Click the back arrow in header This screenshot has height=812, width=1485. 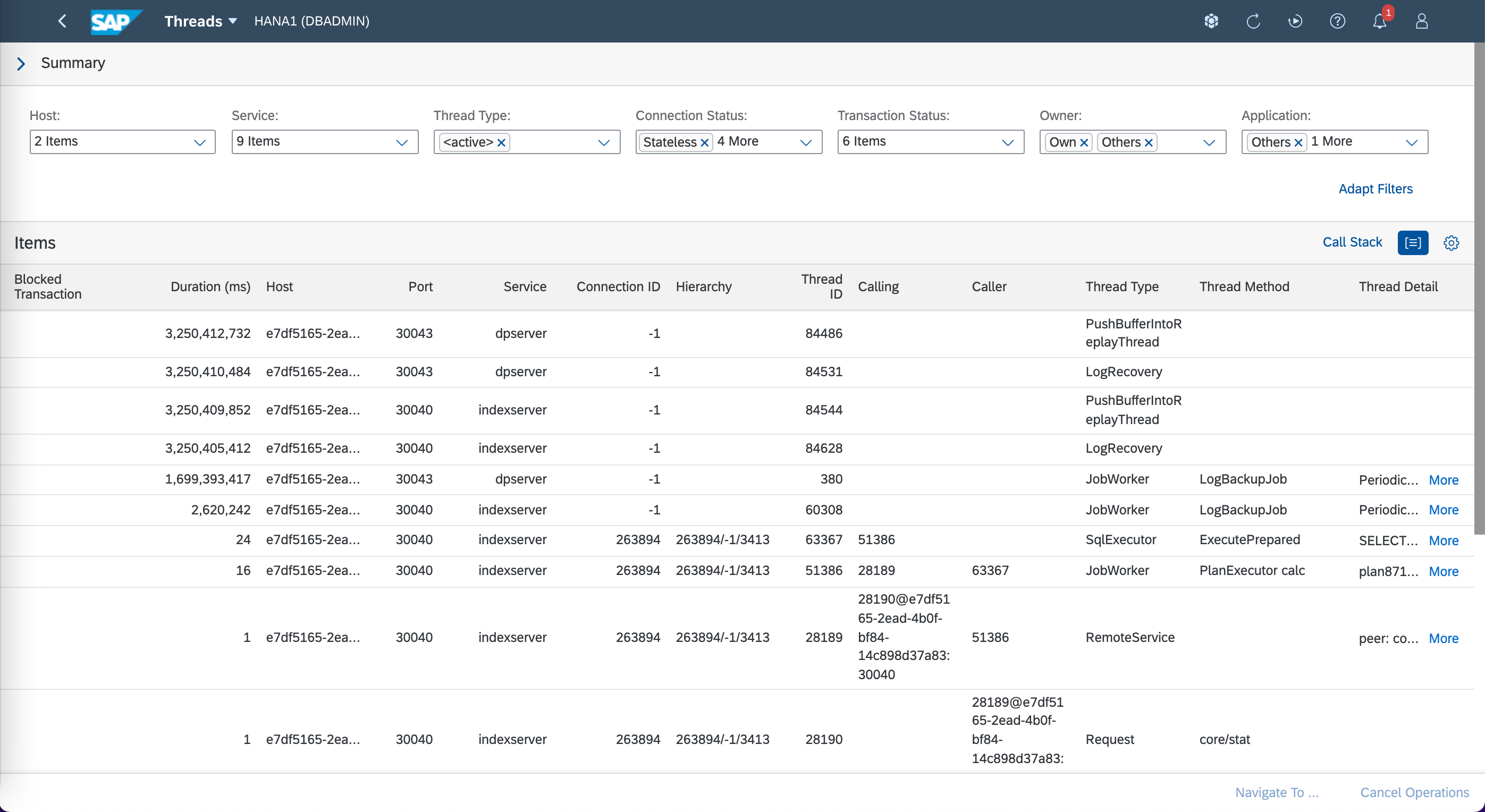click(62, 21)
